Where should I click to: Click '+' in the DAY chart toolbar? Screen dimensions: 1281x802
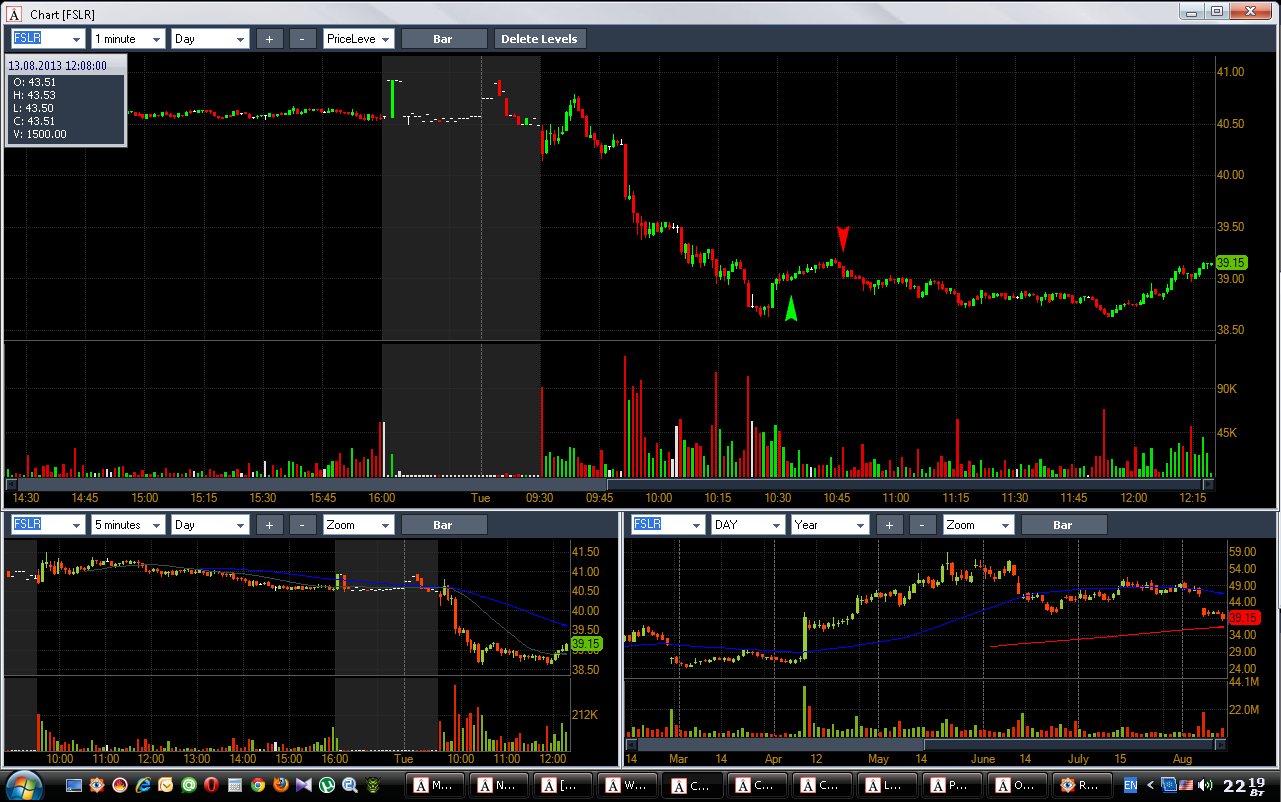890,524
